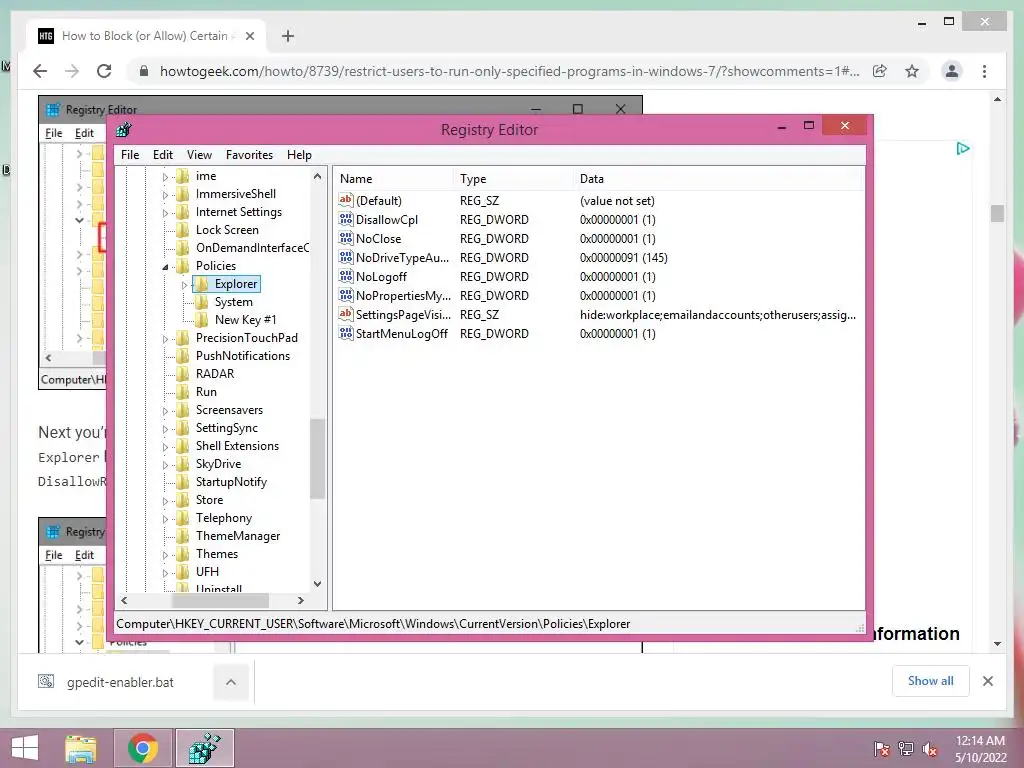1024x768 pixels.
Task: Click the NoPropertiesMy... value icon
Action: pyautogui.click(x=346, y=295)
